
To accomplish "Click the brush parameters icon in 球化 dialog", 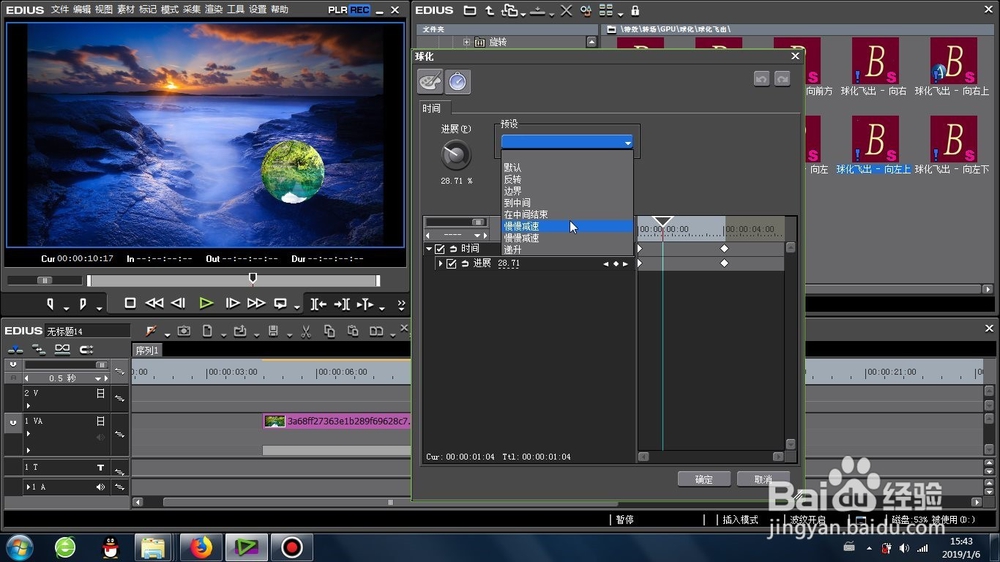I will pyautogui.click(x=430, y=82).
